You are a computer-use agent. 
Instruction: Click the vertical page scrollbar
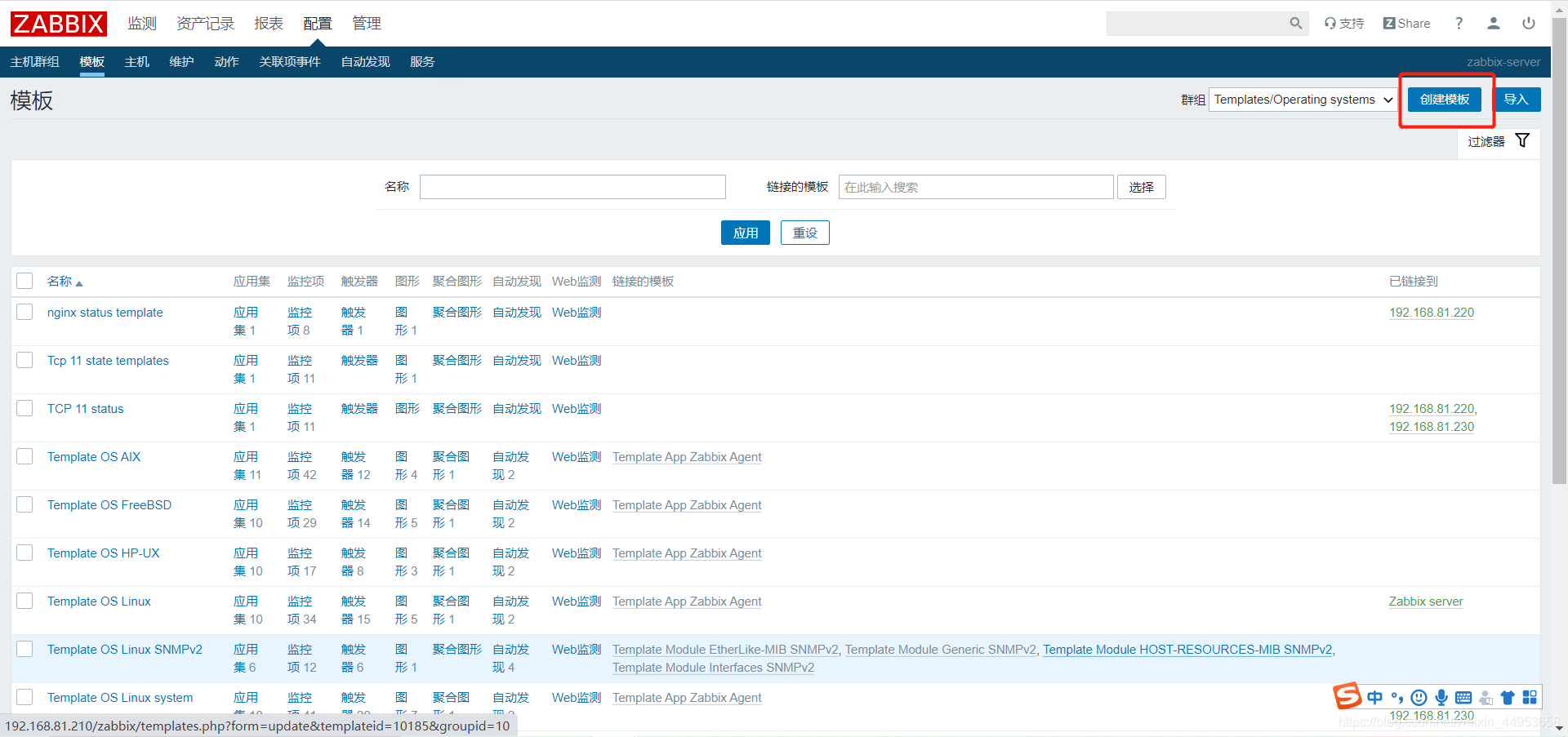pyautogui.click(x=1559, y=251)
